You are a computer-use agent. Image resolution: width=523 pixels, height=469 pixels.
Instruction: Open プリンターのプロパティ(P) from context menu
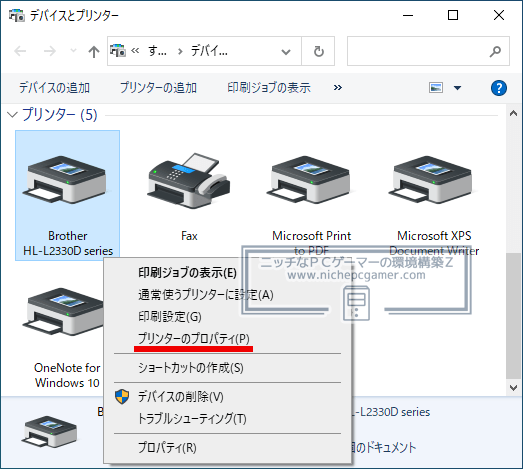(x=194, y=339)
